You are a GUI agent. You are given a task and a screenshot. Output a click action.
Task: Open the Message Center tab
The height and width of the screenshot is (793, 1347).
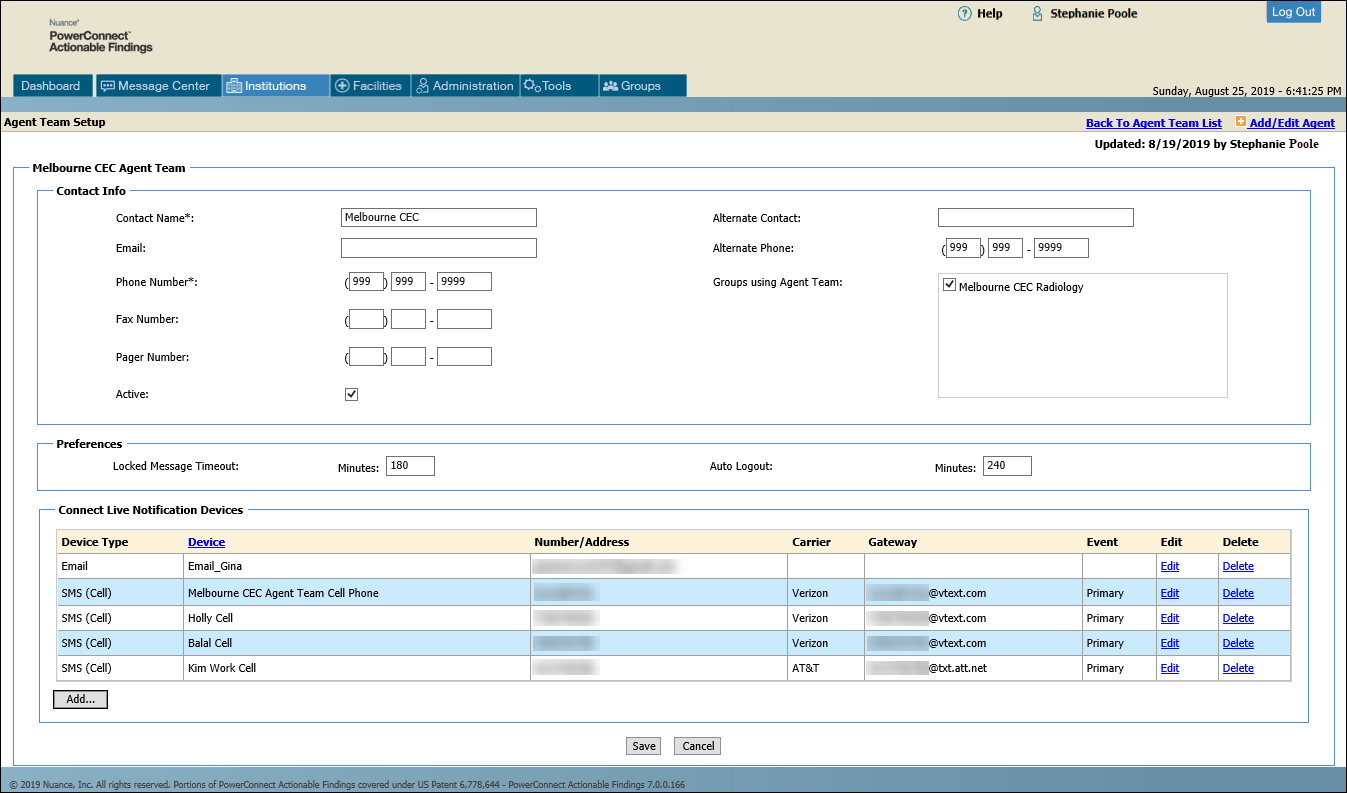click(x=157, y=86)
